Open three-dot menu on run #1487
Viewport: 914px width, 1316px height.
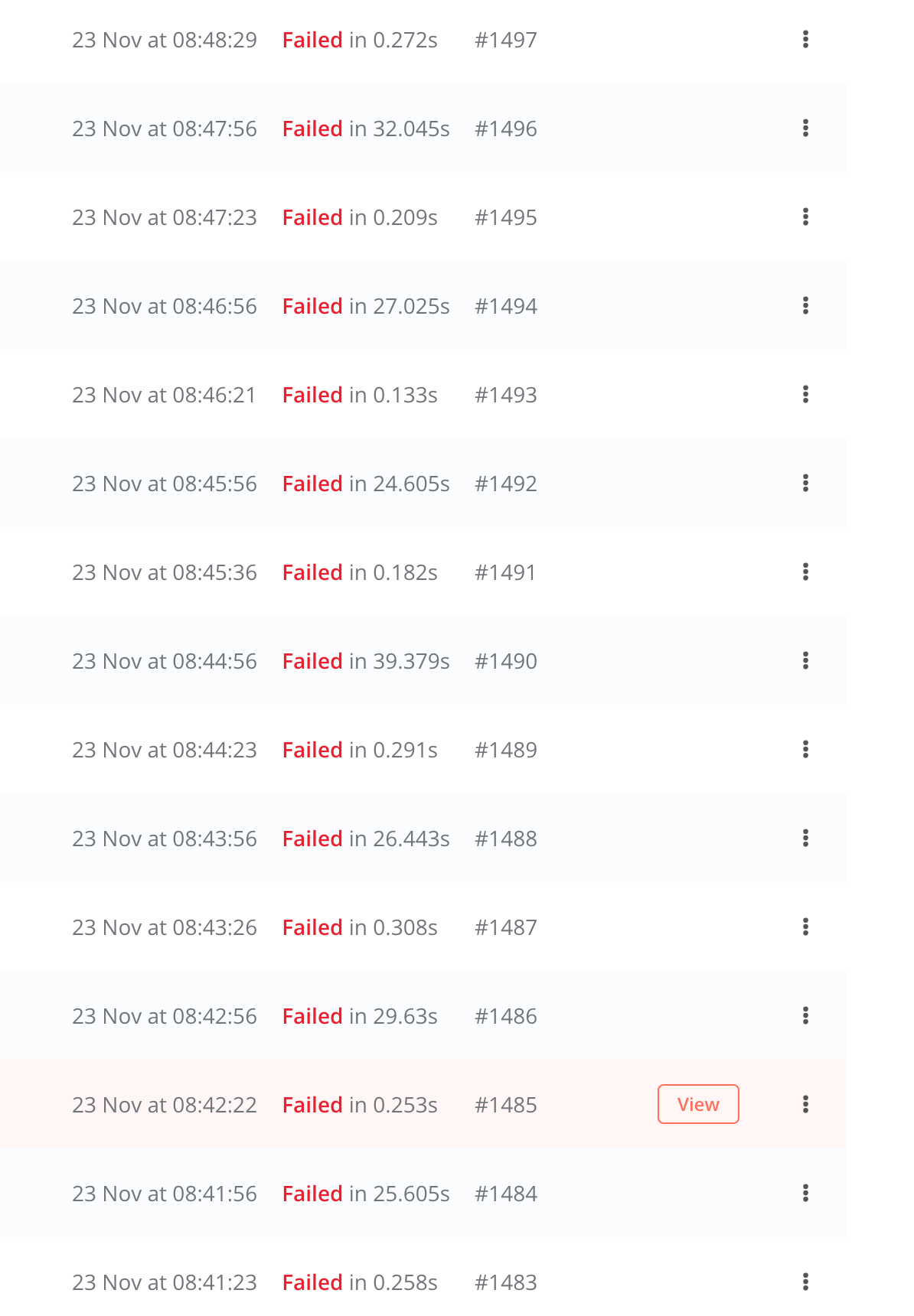pyautogui.click(x=805, y=927)
